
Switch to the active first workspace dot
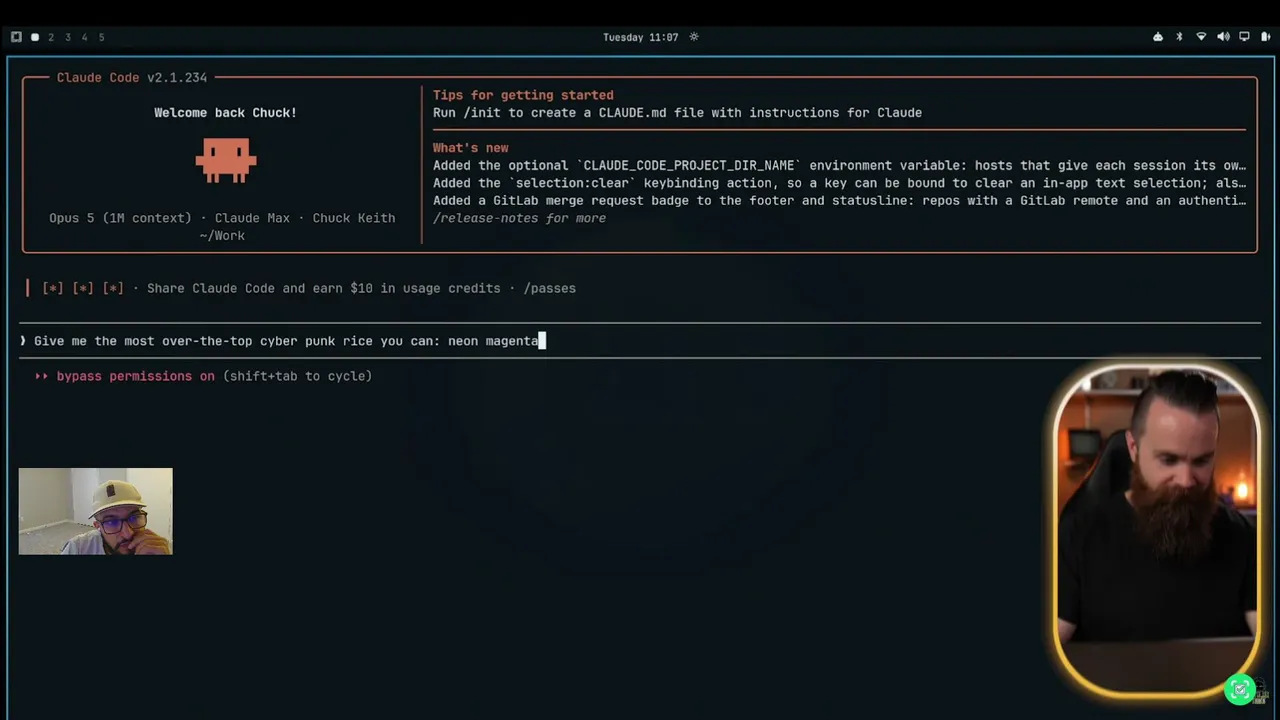[x=35, y=37]
